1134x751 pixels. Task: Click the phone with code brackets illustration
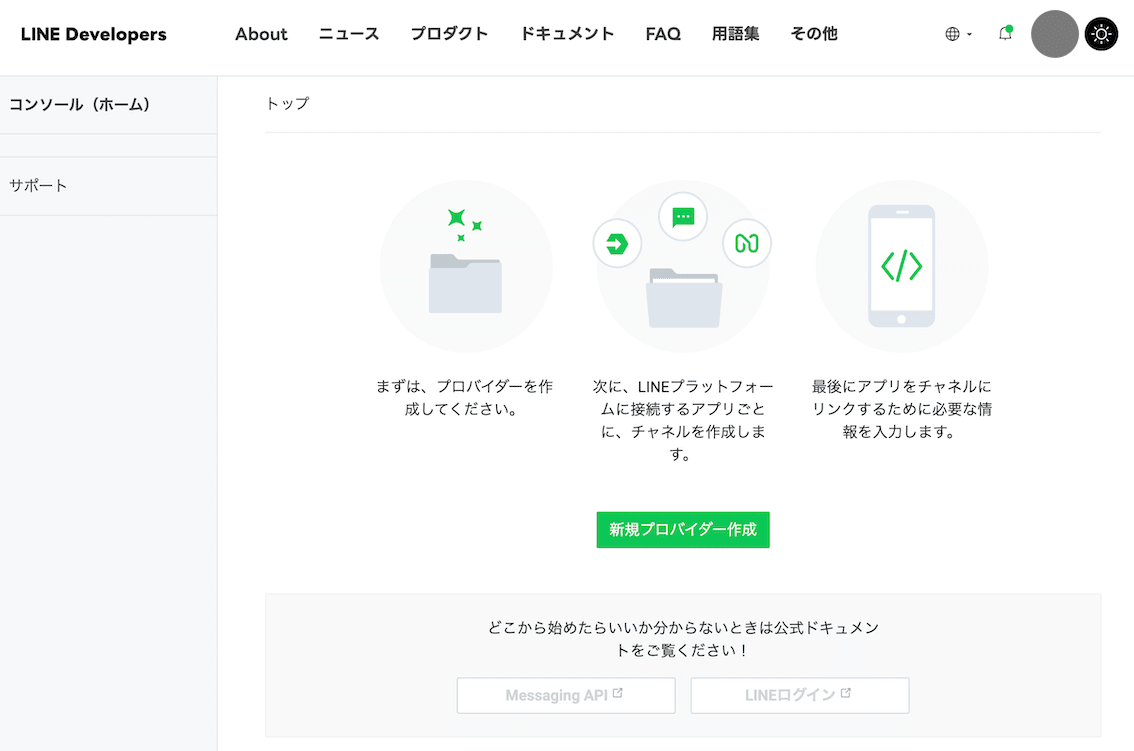click(x=901, y=266)
